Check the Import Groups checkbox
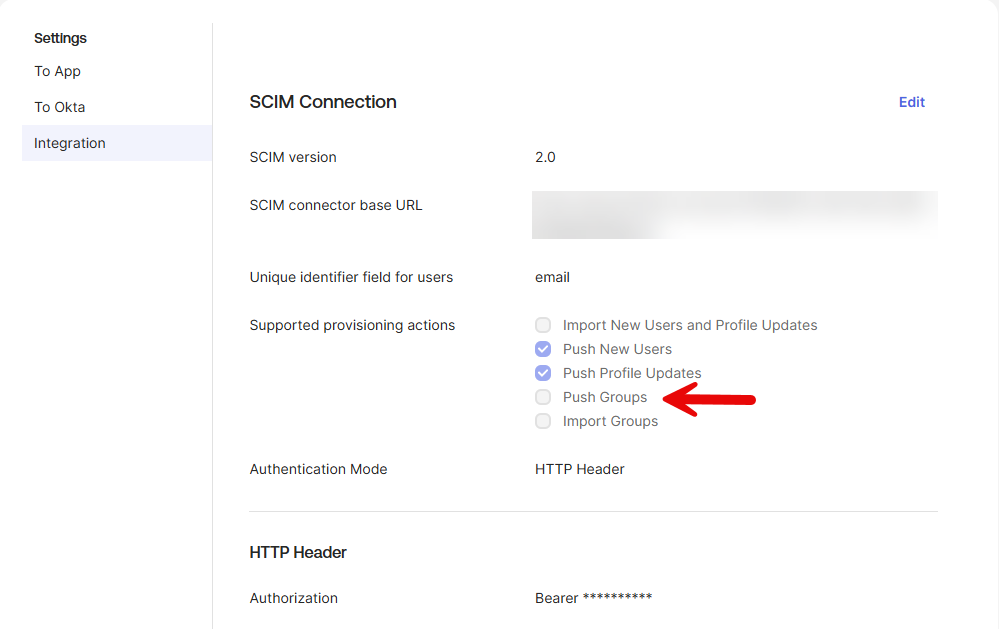999x629 pixels. pyautogui.click(x=543, y=421)
